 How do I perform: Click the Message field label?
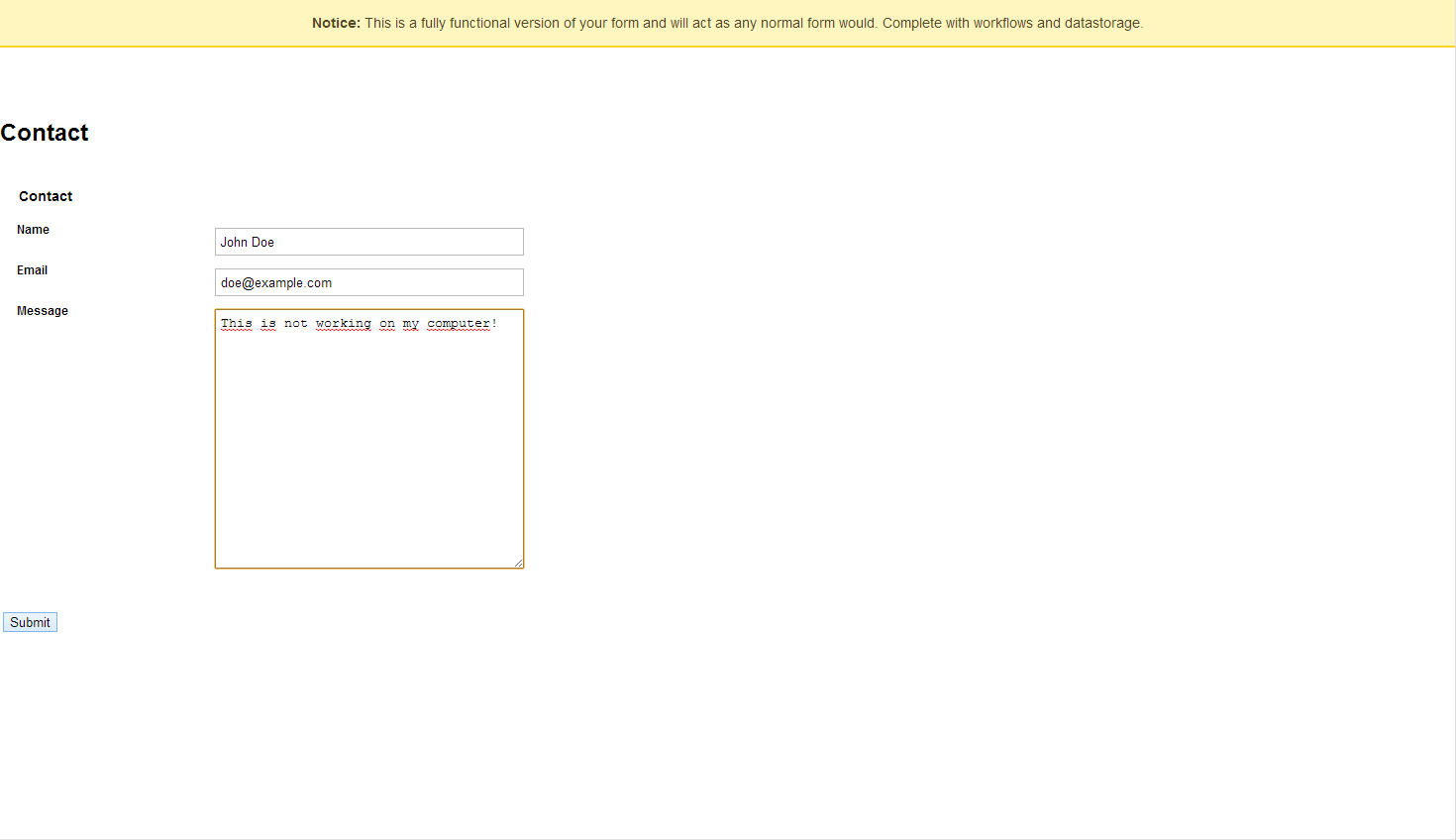click(x=43, y=311)
